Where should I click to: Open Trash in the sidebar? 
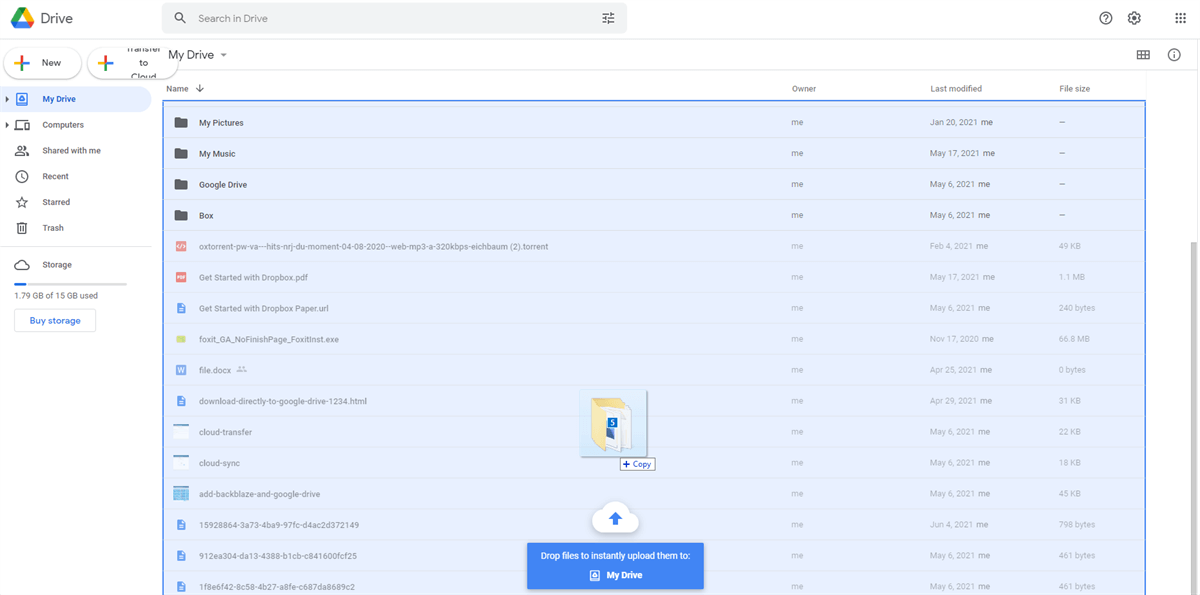coord(53,228)
